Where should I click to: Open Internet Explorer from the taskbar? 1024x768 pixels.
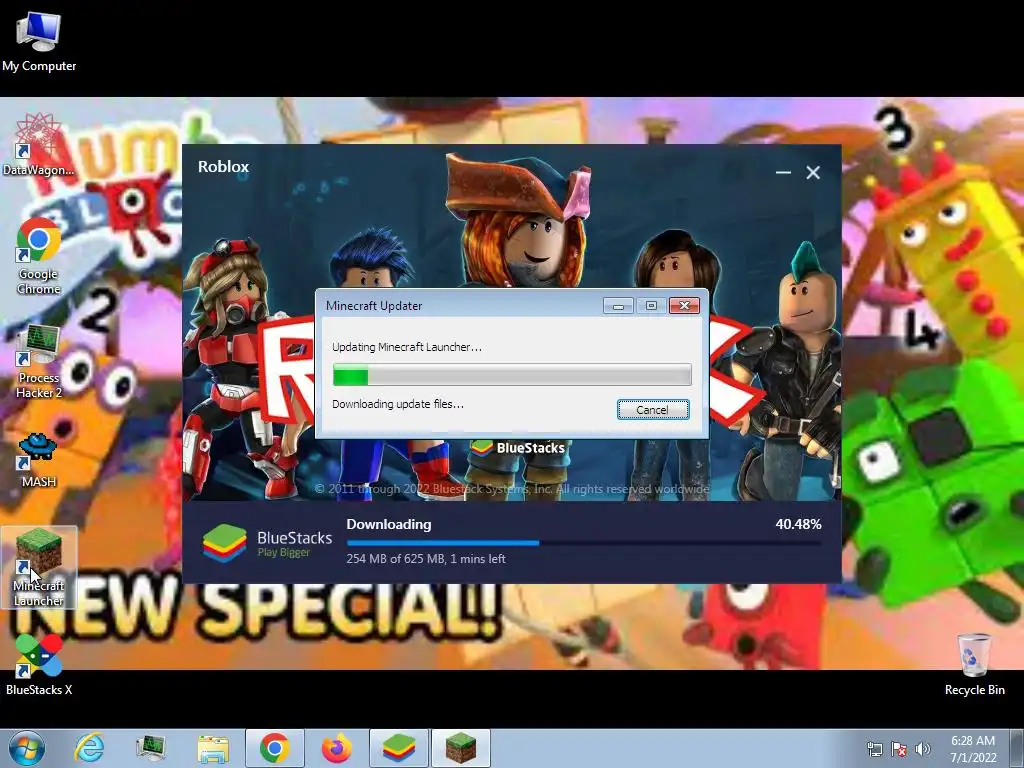click(x=89, y=748)
